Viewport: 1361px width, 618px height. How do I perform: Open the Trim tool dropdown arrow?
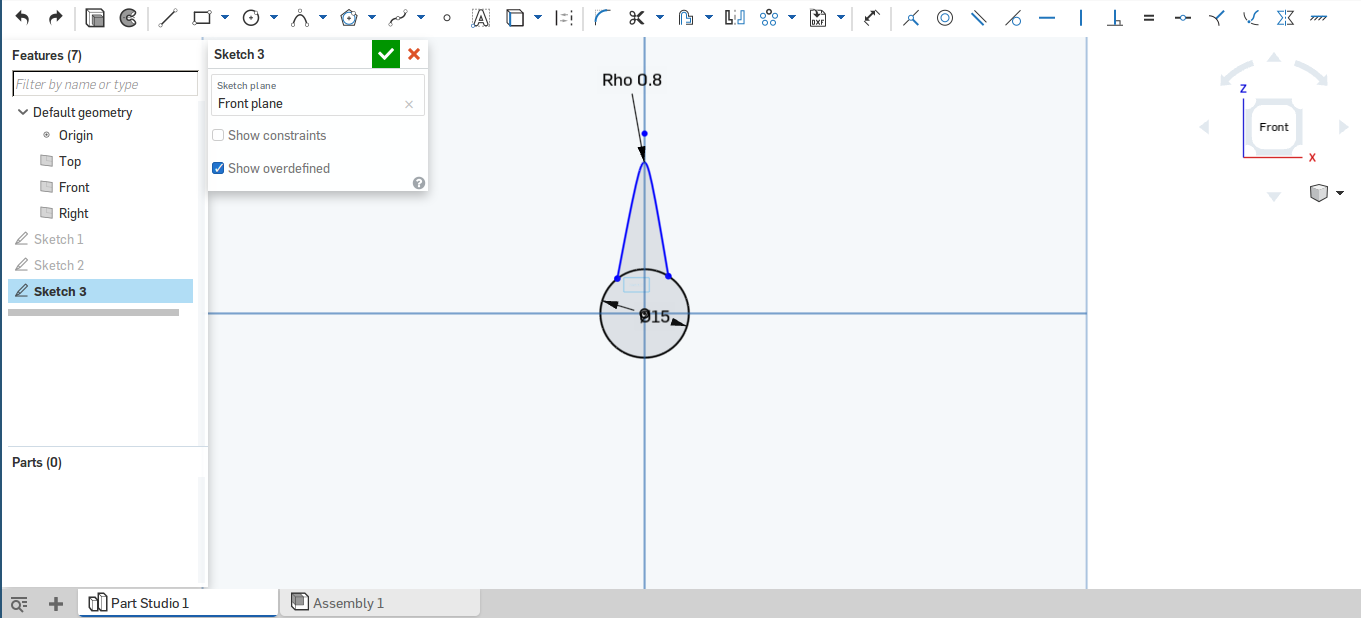pyautogui.click(x=660, y=17)
